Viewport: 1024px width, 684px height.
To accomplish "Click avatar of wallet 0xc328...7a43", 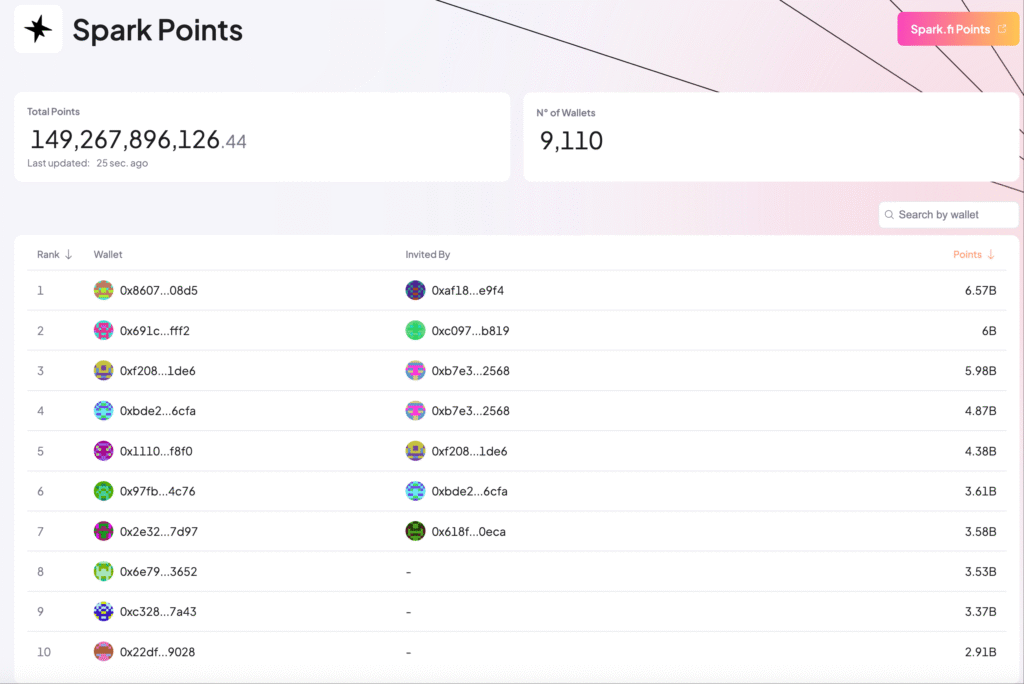I will pyautogui.click(x=103, y=611).
